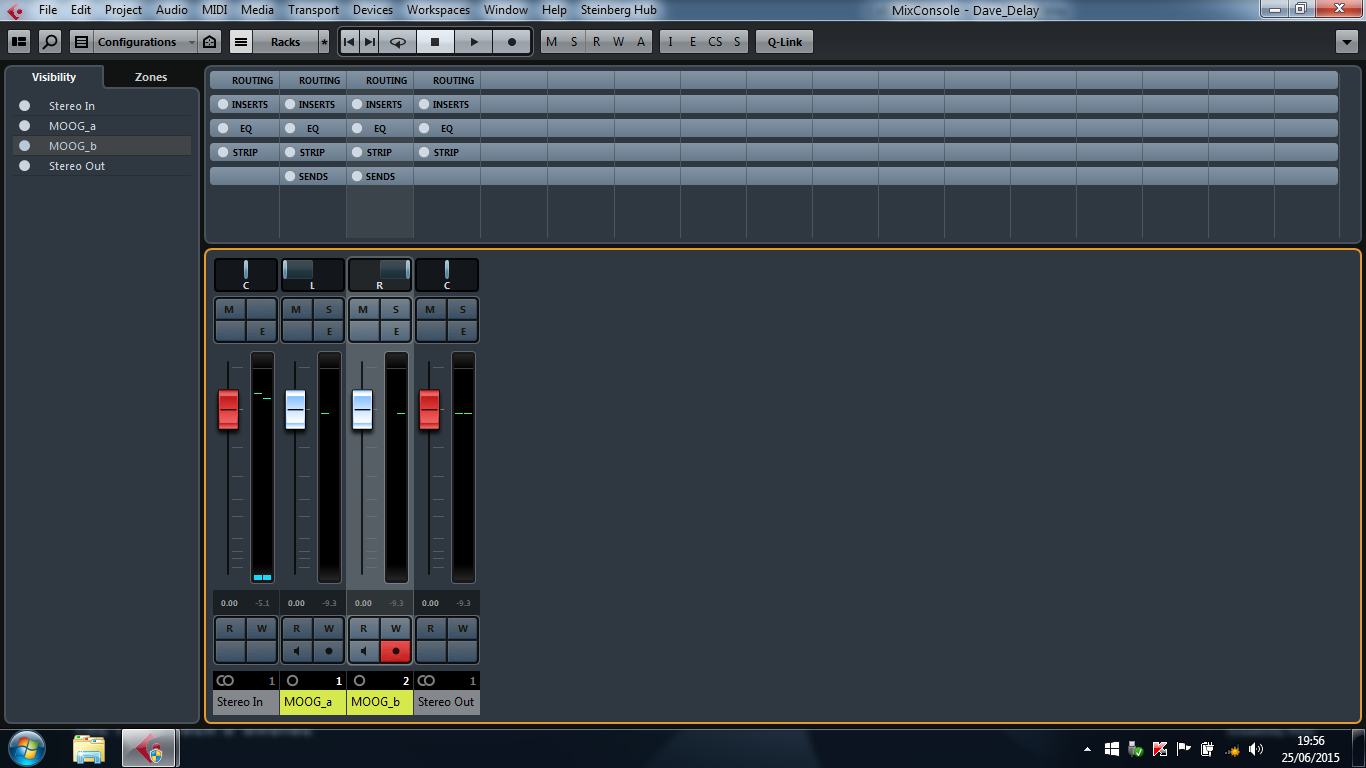1366x768 pixels.
Task: Open the channel search magnifier
Action: (x=49, y=42)
